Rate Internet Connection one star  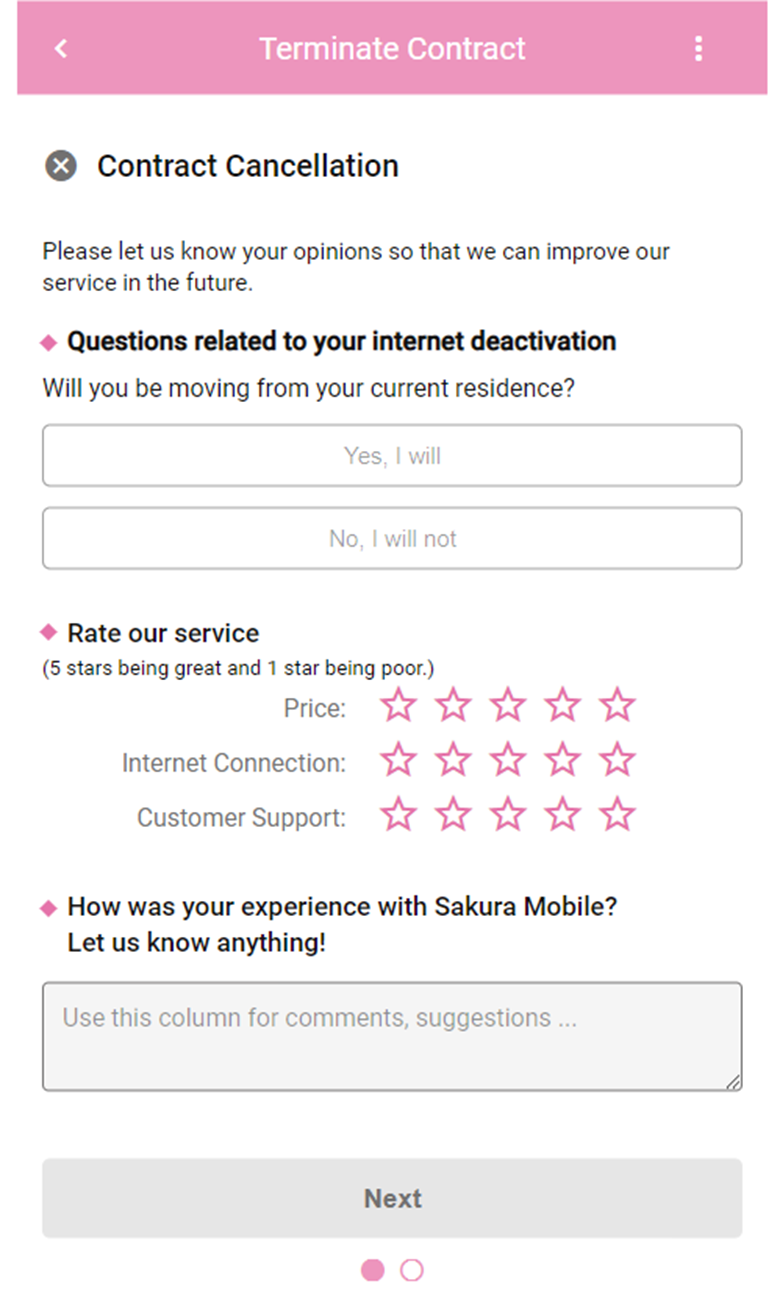[399, 760]
